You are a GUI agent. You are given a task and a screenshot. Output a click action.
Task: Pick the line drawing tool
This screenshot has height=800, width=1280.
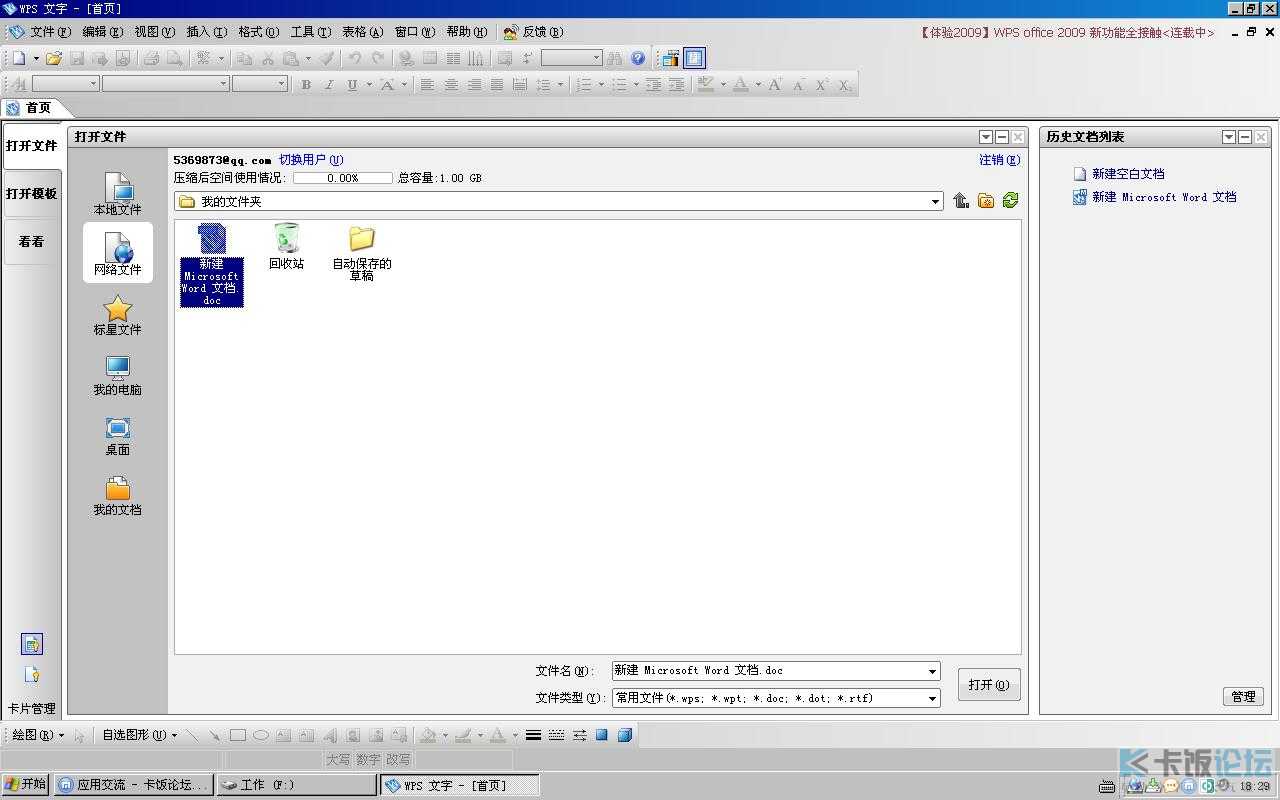192,735
